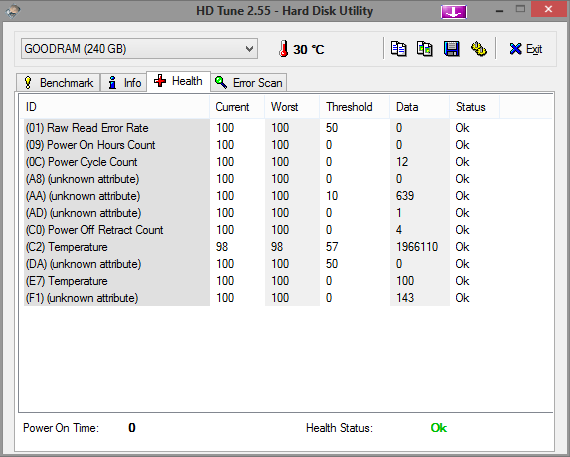Click the Data column header
Image resolution: width=570 pixels, height=457 pixels.
tap(420, 107)
